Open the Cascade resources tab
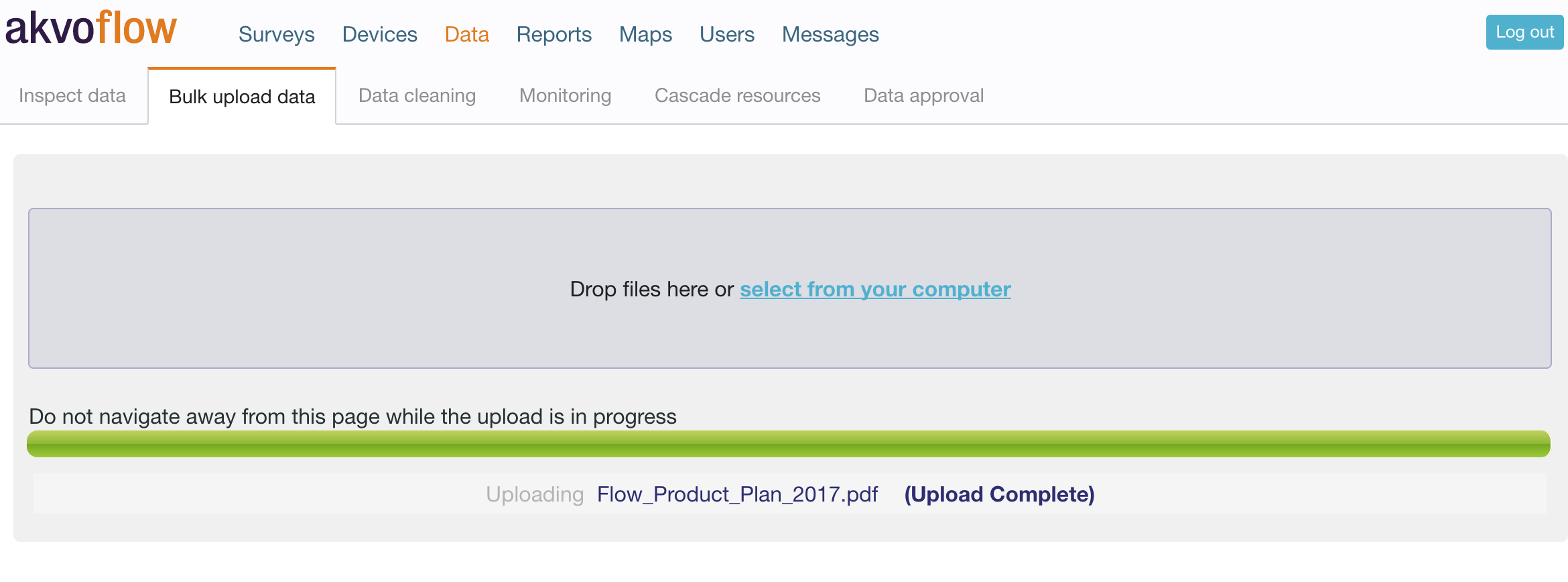 738,95
